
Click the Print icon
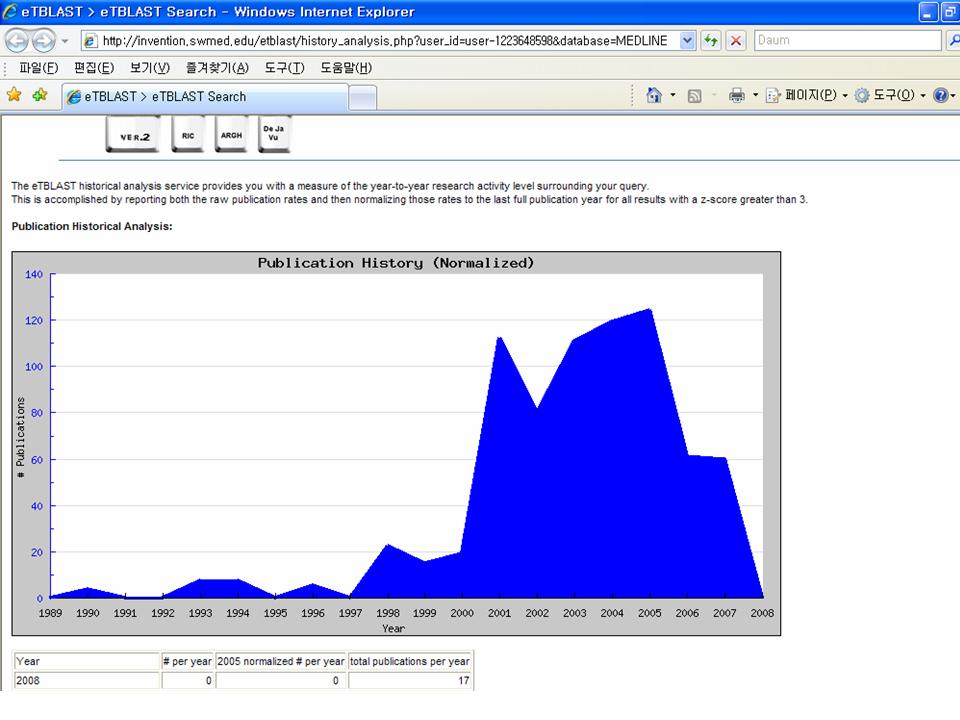[x=737, y=95]
